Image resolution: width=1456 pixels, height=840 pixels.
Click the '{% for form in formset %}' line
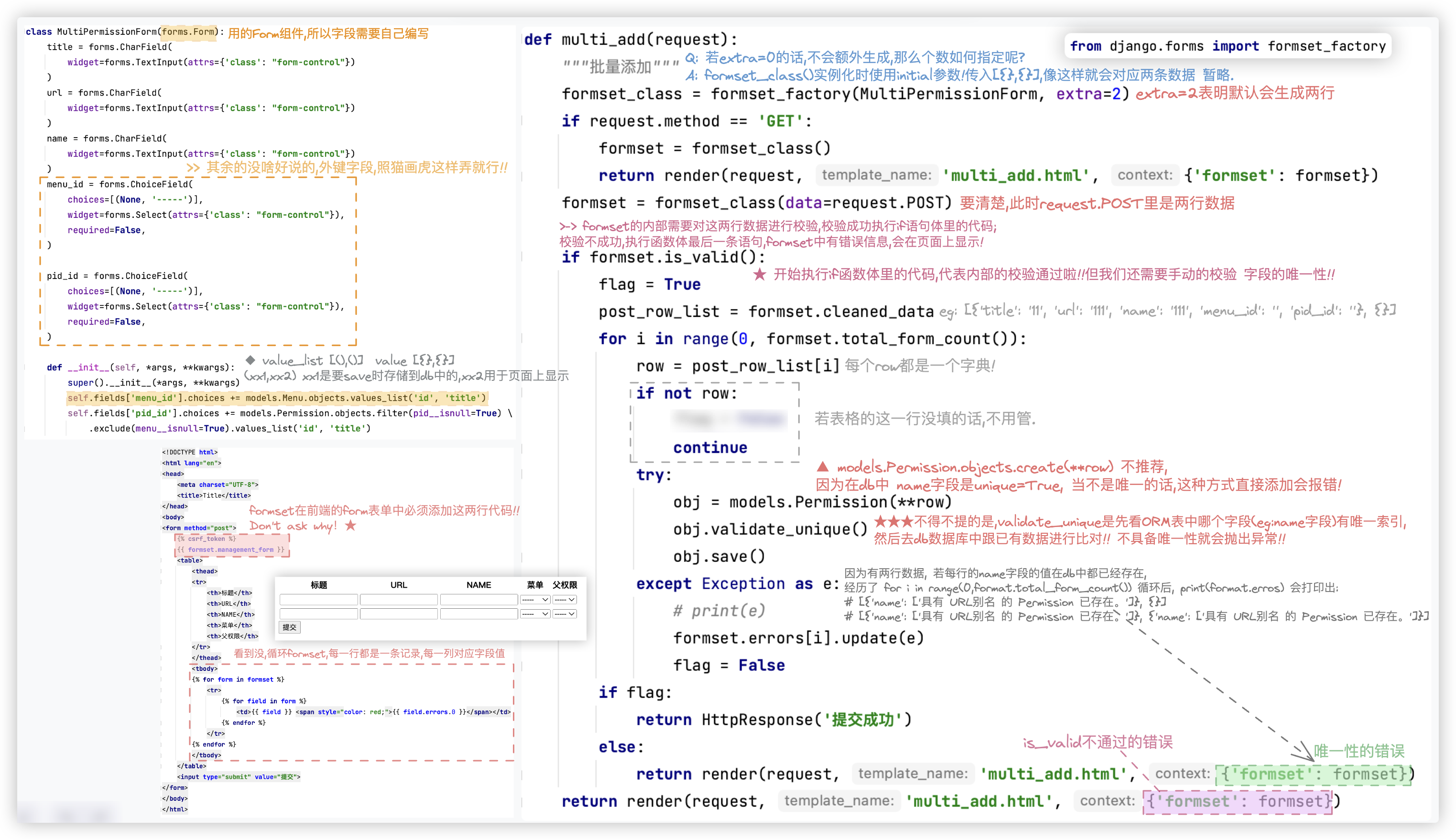(238, 679)
